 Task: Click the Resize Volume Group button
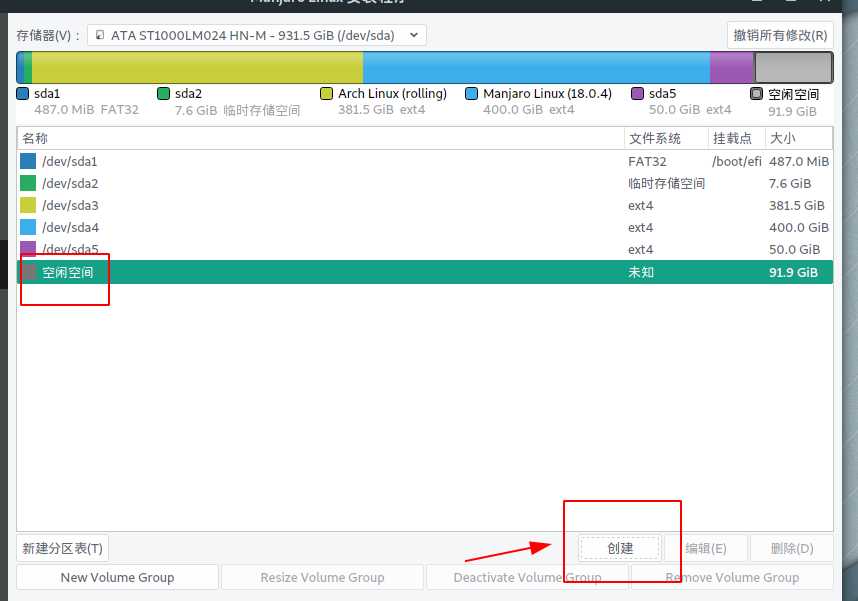click(322, 577)
